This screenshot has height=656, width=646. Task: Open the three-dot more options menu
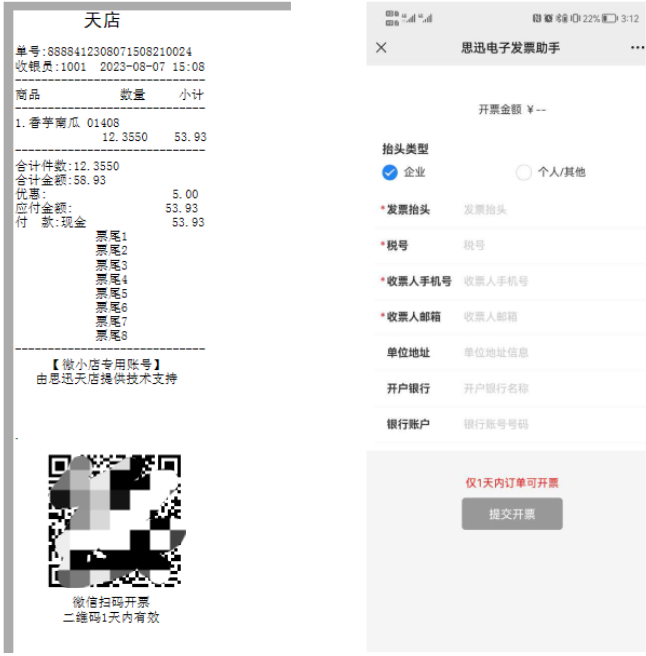click(637, 48)
